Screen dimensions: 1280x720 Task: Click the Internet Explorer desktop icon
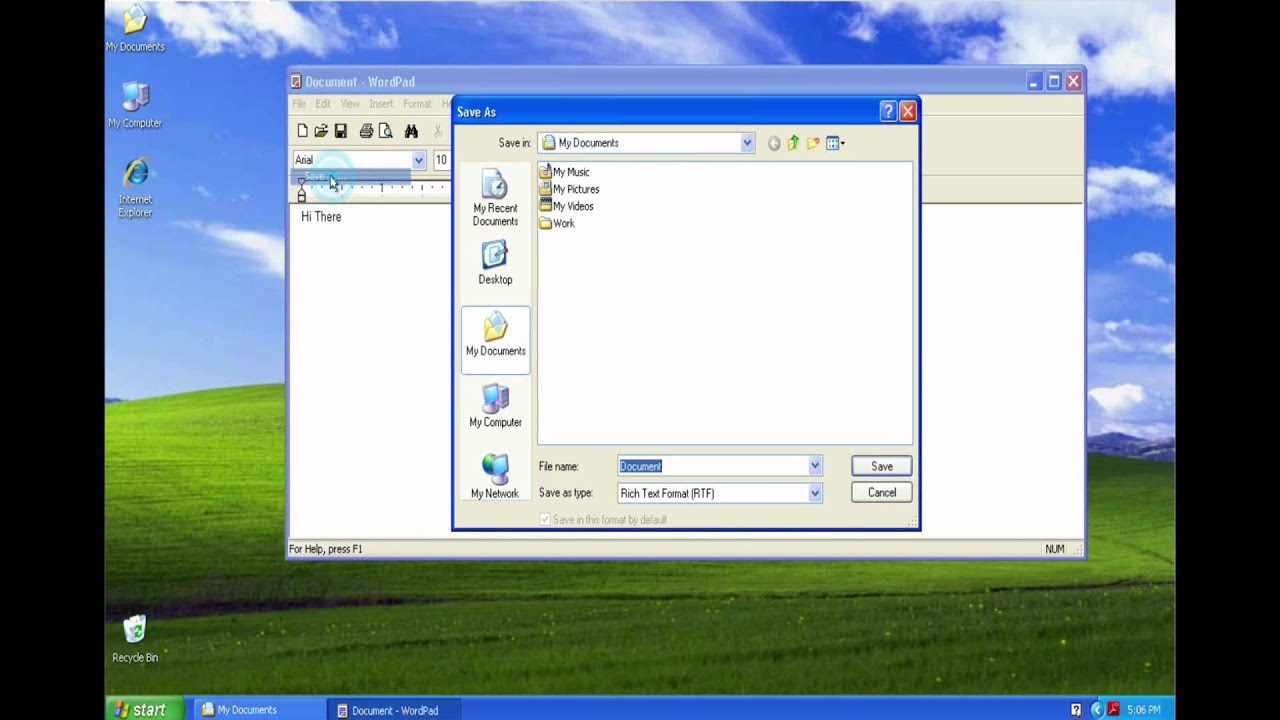tap(135, 188)
